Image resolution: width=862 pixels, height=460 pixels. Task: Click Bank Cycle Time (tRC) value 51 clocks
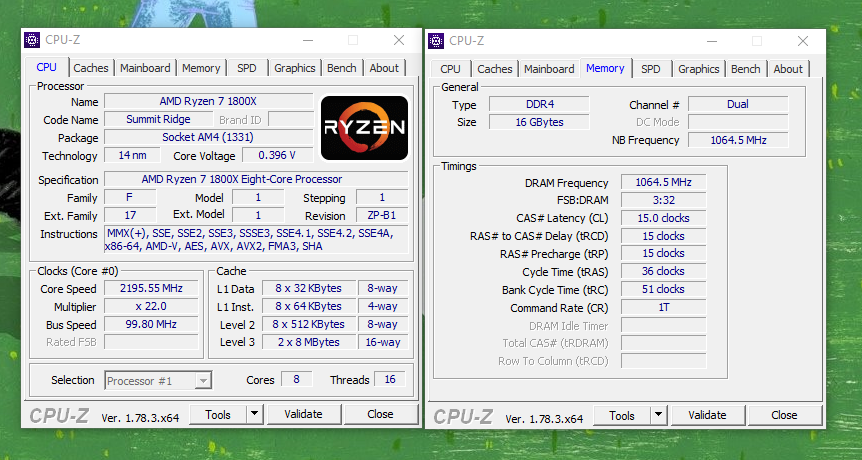[x=664, y=290]
